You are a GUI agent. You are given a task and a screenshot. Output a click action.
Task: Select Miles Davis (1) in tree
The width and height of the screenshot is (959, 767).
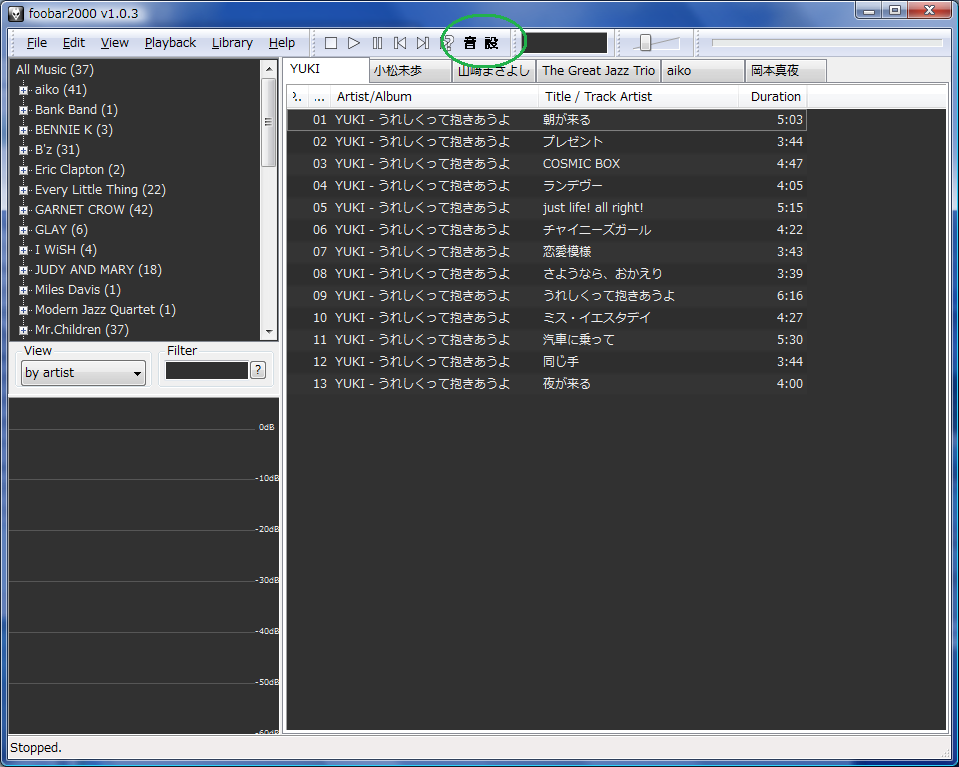[x=78, y=290]
